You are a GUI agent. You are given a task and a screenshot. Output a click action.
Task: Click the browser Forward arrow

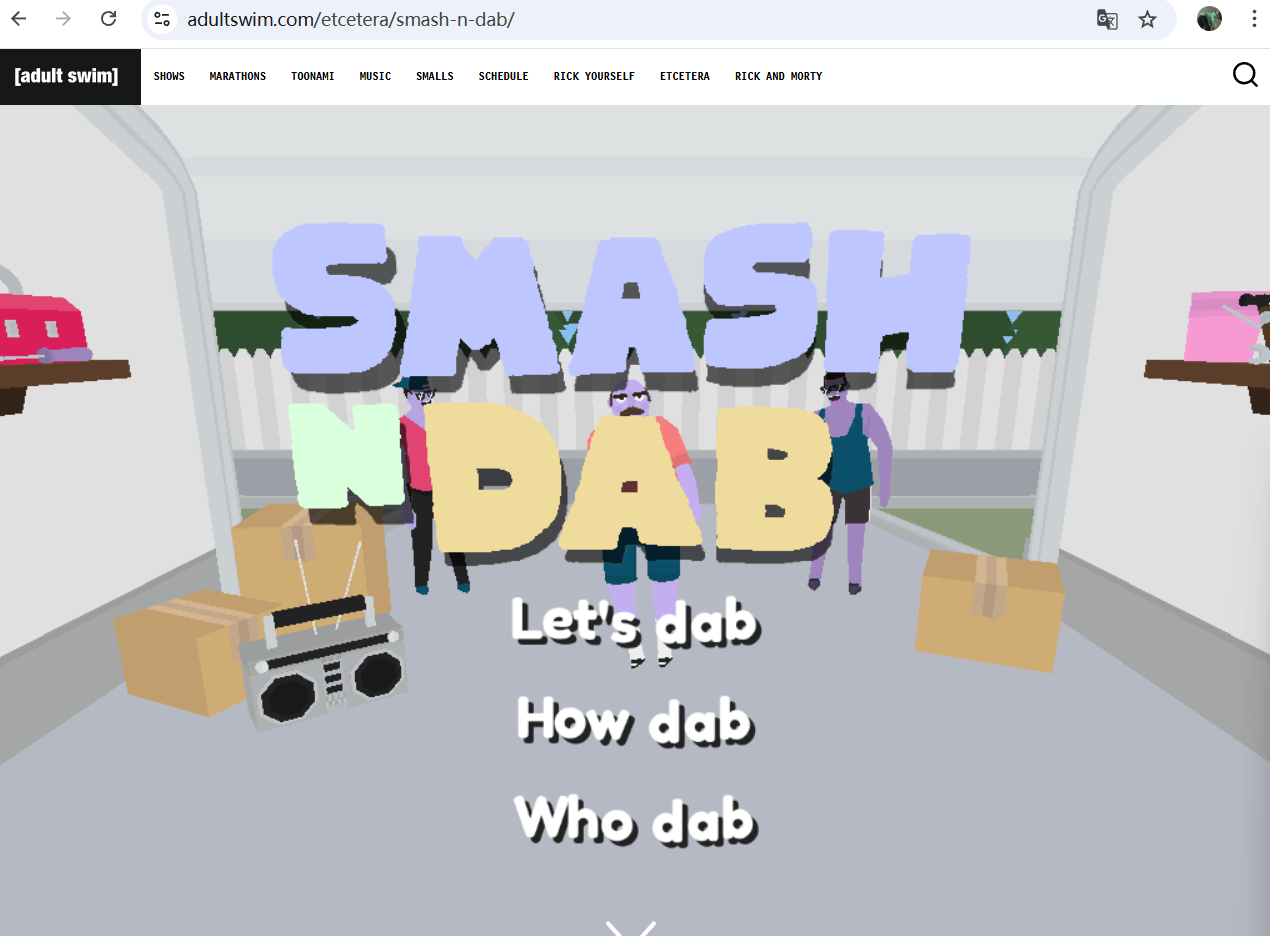coord(63,19)
